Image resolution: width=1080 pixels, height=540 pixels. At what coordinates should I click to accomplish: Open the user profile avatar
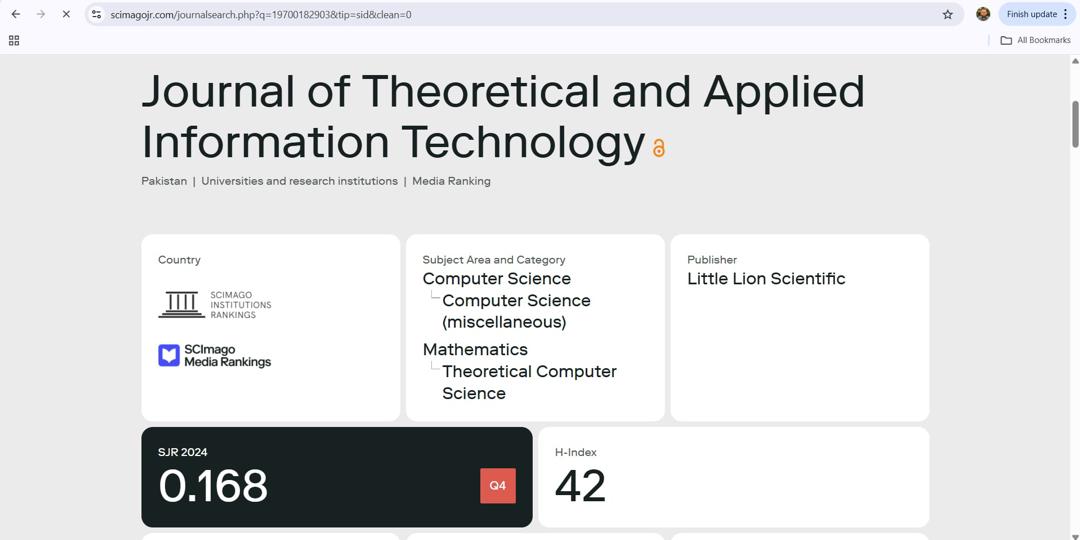click(983, 14)
